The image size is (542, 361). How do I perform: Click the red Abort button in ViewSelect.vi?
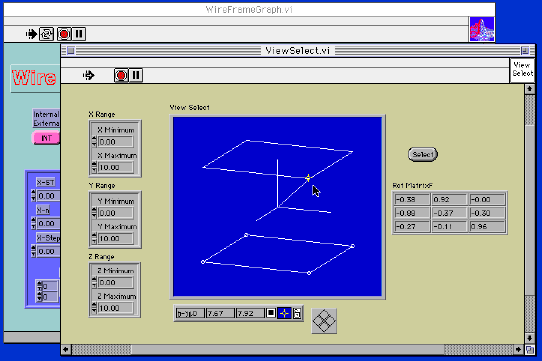[121, 75]
